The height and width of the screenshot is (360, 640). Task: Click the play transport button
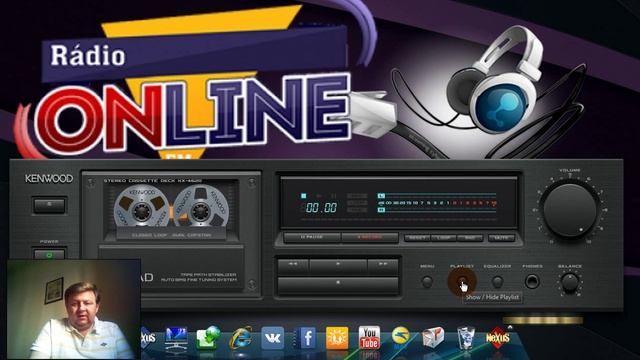[338, 265]
